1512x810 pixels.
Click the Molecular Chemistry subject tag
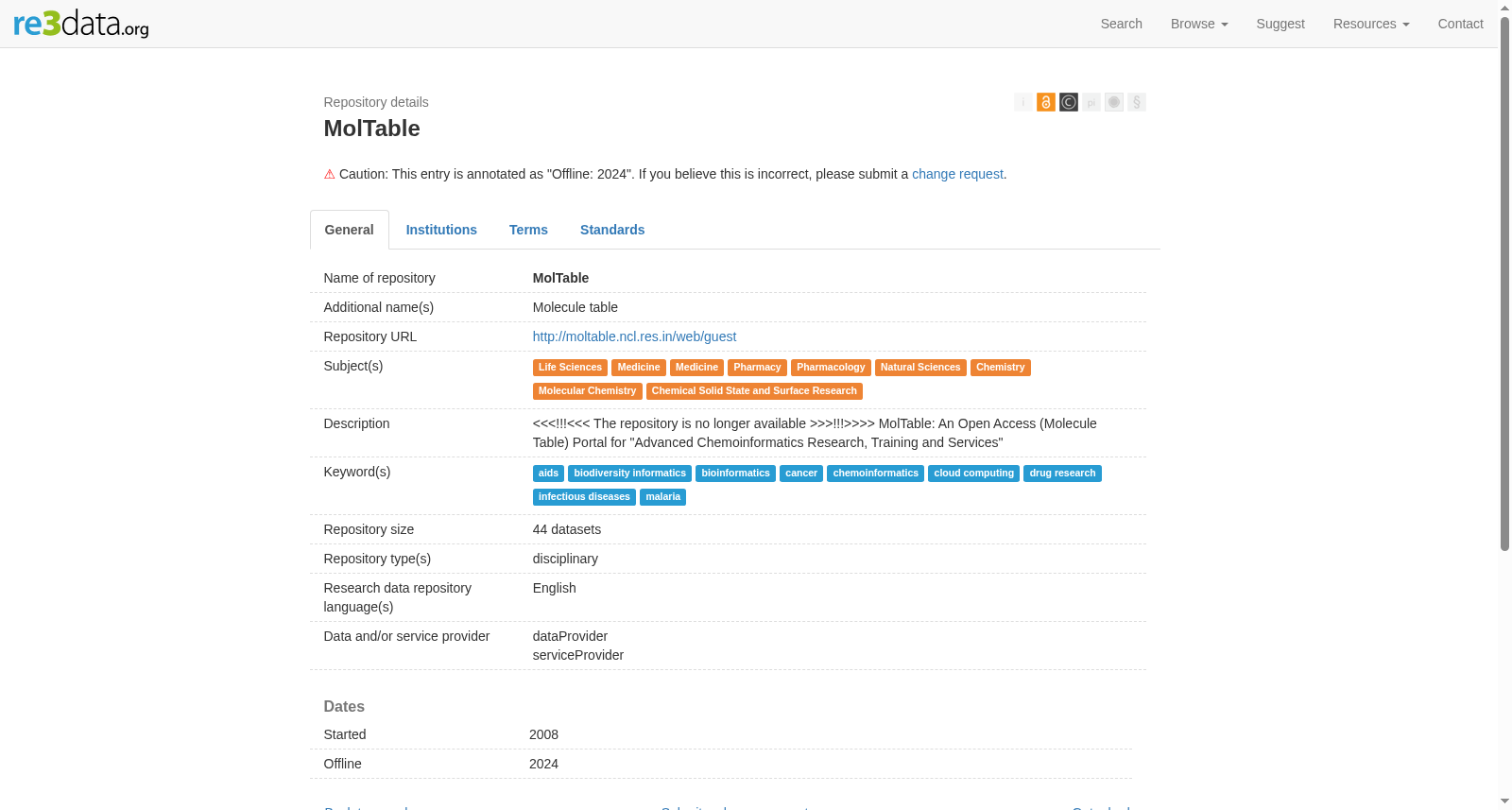click(588, 391)
